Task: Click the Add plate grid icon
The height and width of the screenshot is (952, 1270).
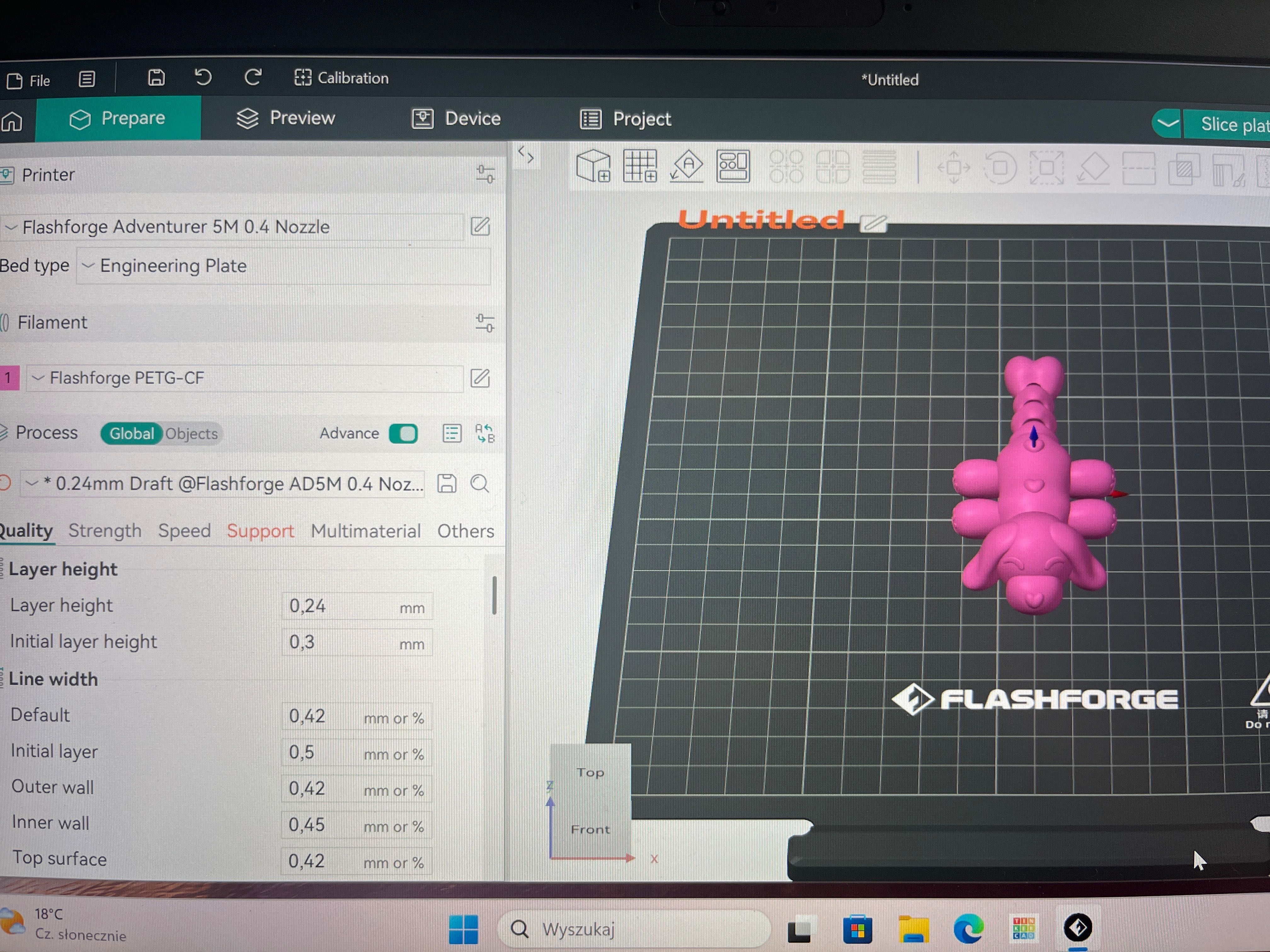Action: [x=640, y=166]
